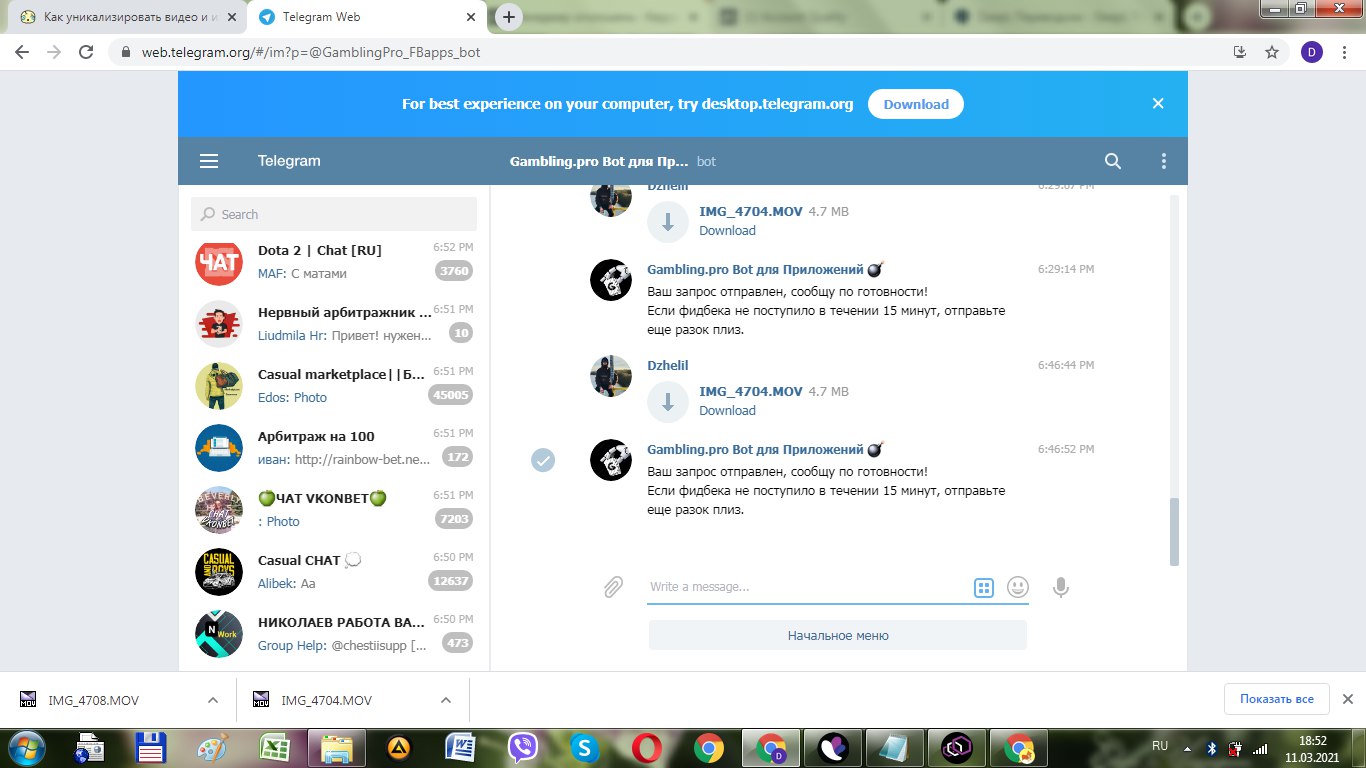Open the Casual marketplace chat
Screen dimensions: 1366x768
334,385
